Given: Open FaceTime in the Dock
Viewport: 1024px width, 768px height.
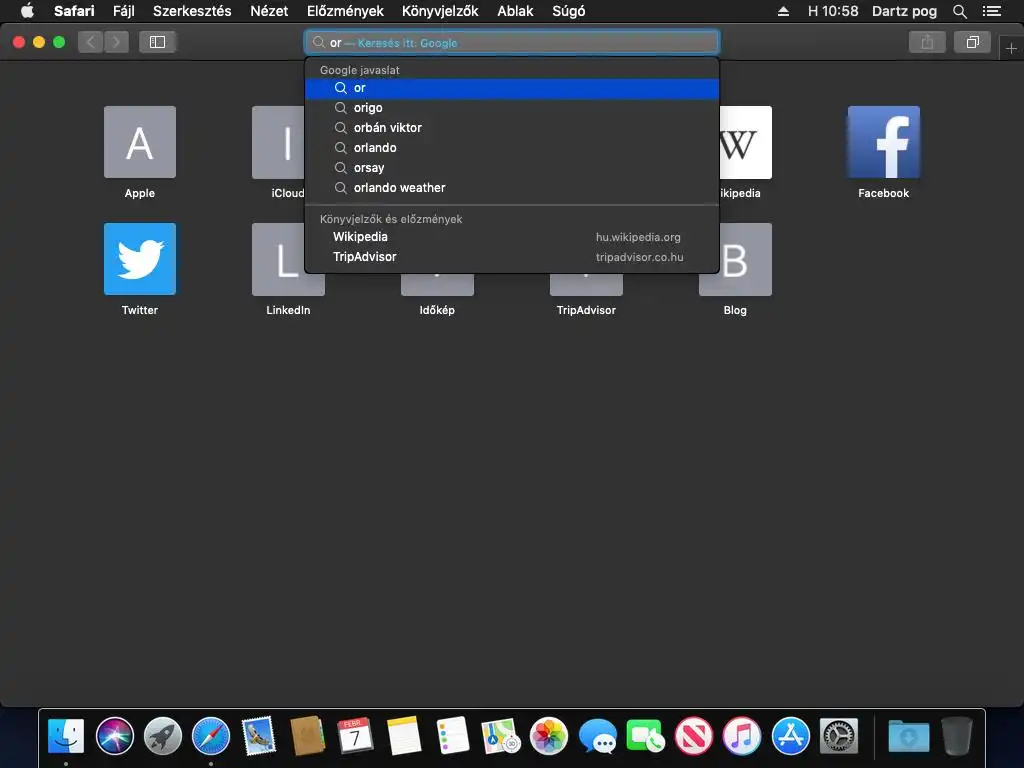Looking at the screenshot, I should pos(645,736).
